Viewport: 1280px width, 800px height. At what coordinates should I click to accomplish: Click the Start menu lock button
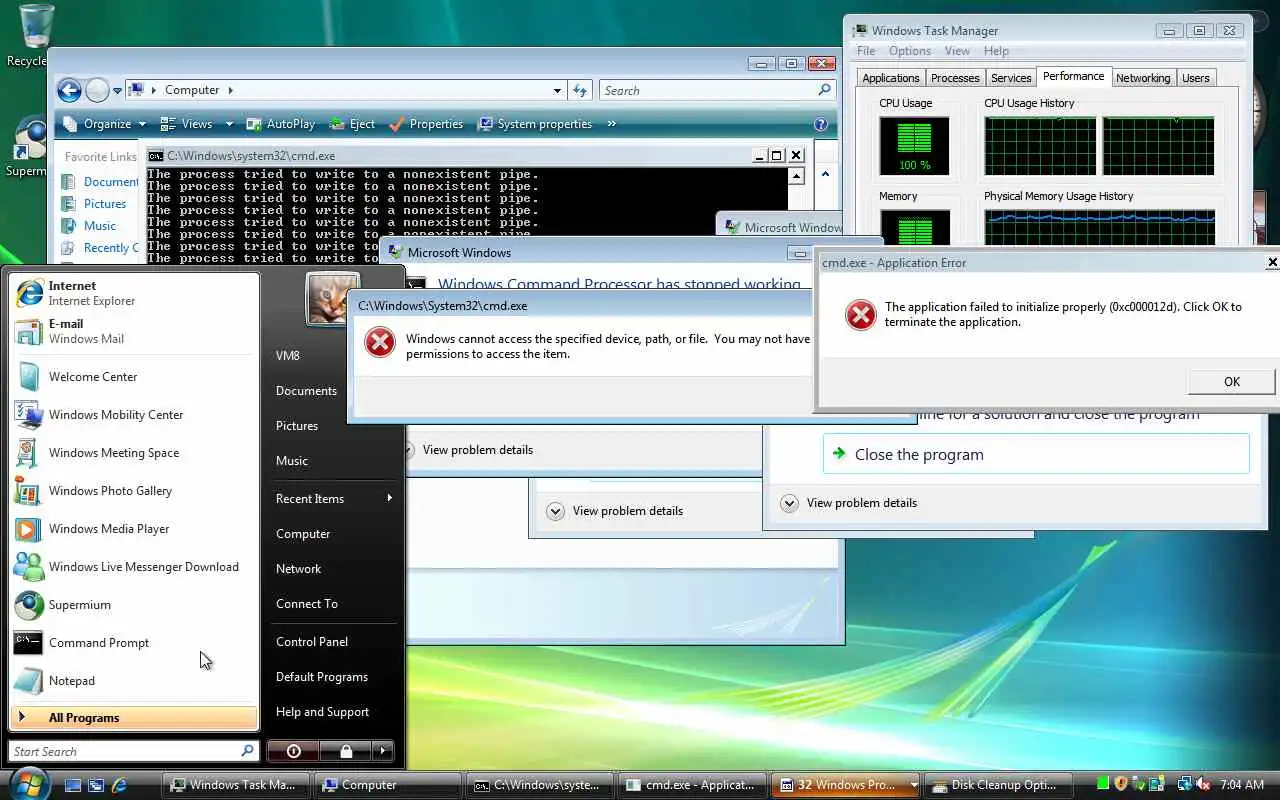pyautogui.click(x=345, y=751)
